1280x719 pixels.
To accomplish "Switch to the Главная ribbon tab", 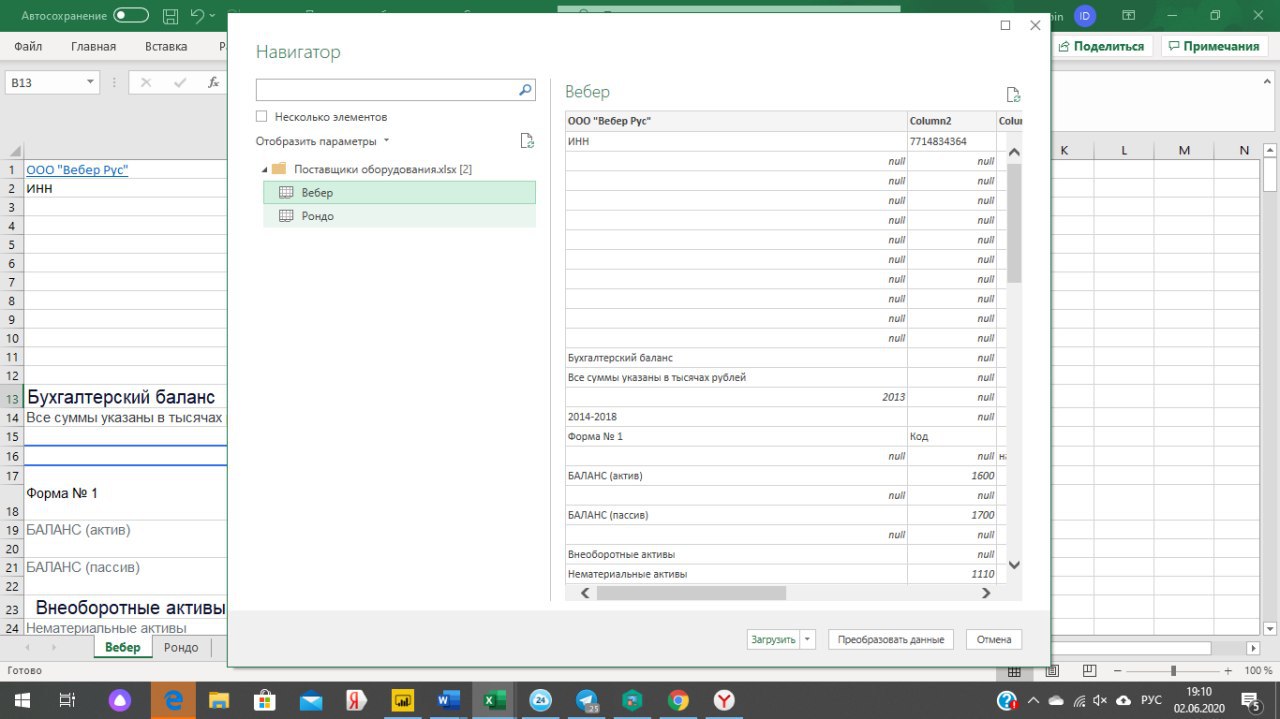I will [93, 46].
